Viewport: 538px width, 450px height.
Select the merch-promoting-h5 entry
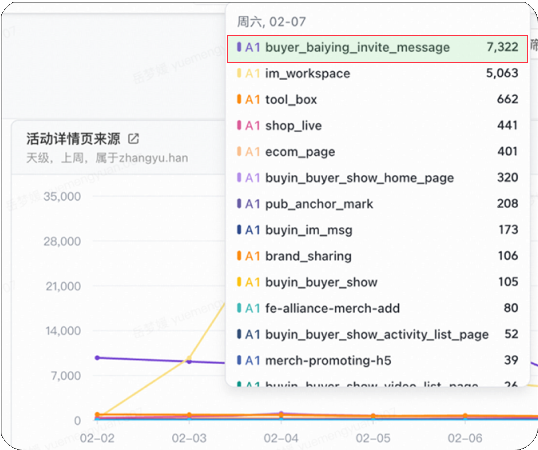377,360
